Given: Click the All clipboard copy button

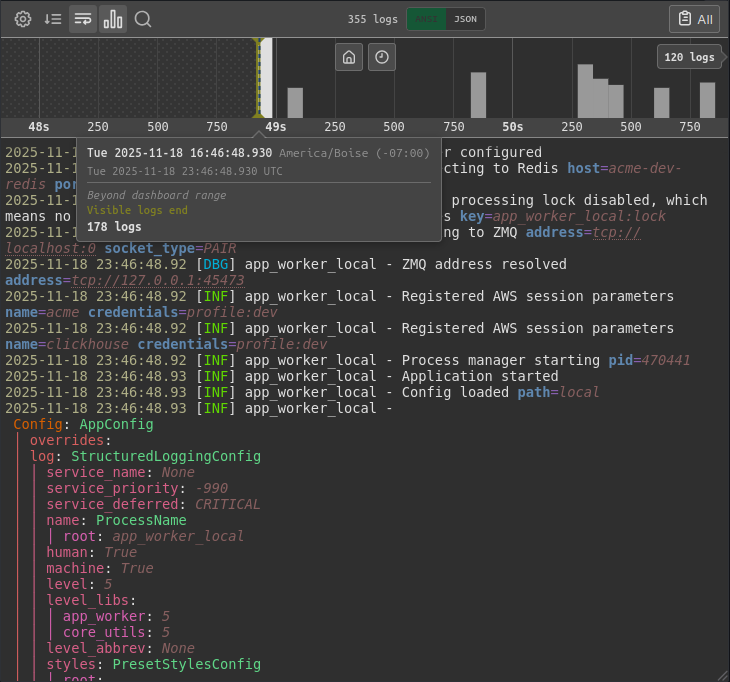Looking at the screenshot, I should pos(694,19).
